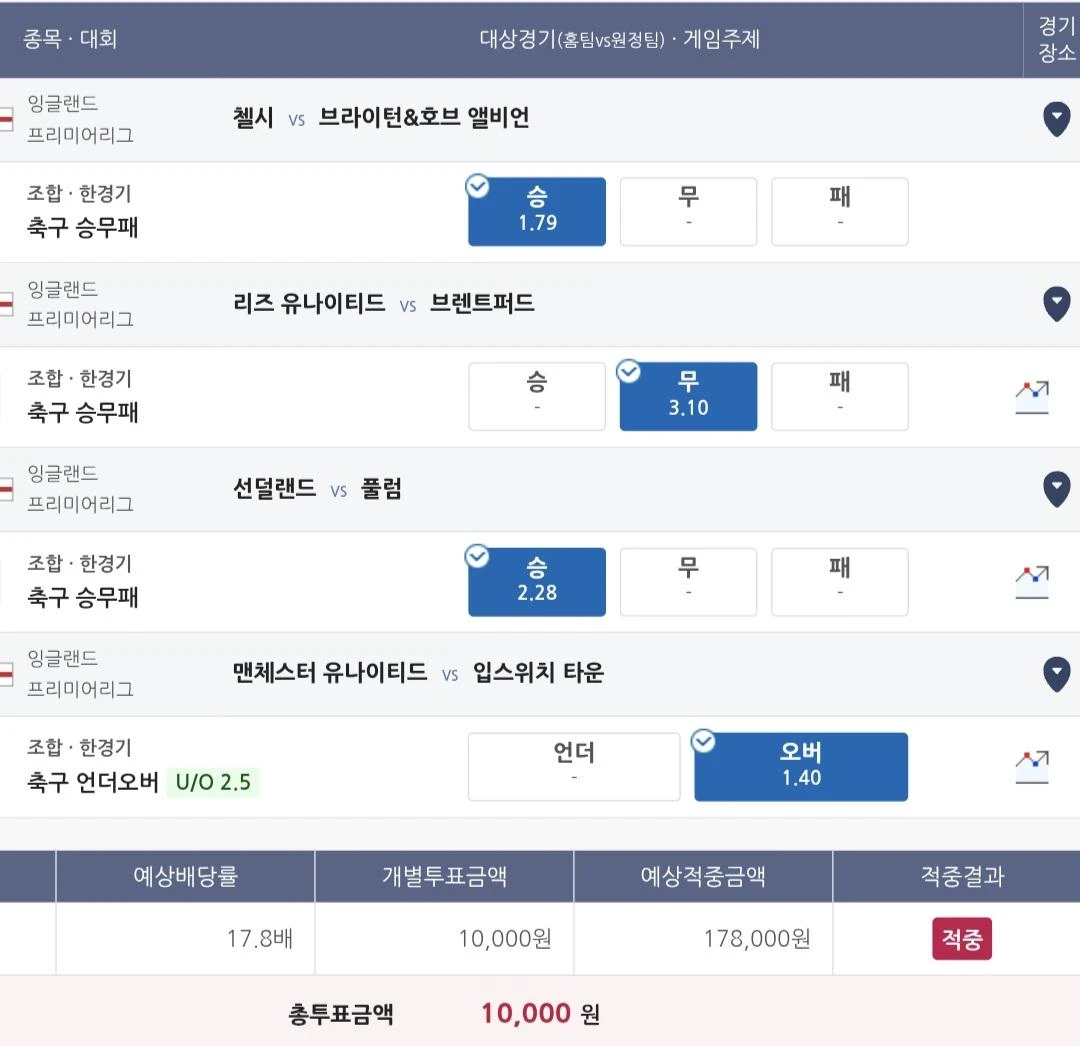Viewport: 1080px width, 1046px height.
Task: Click the 적중 result badge
Action: click(962, 939)
